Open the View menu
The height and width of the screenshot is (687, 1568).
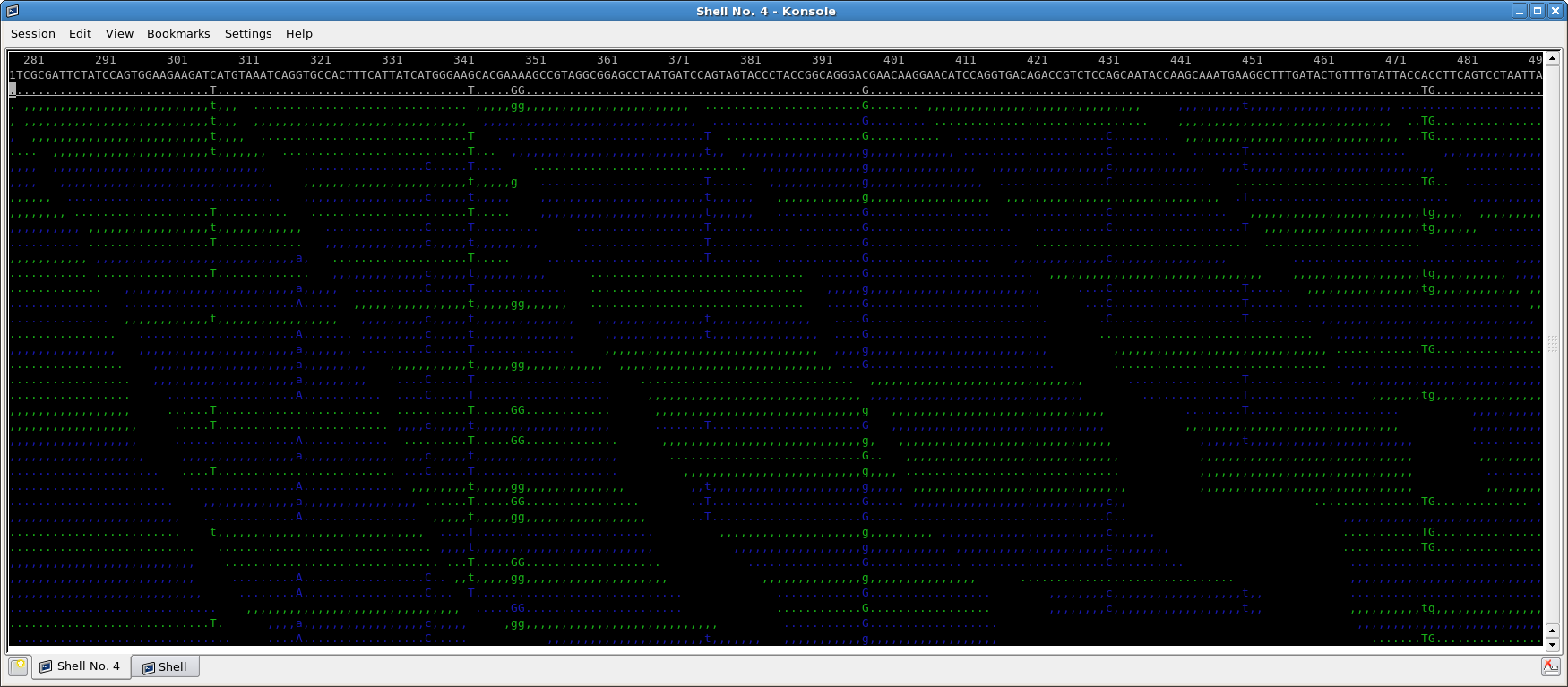pos(119,33)
